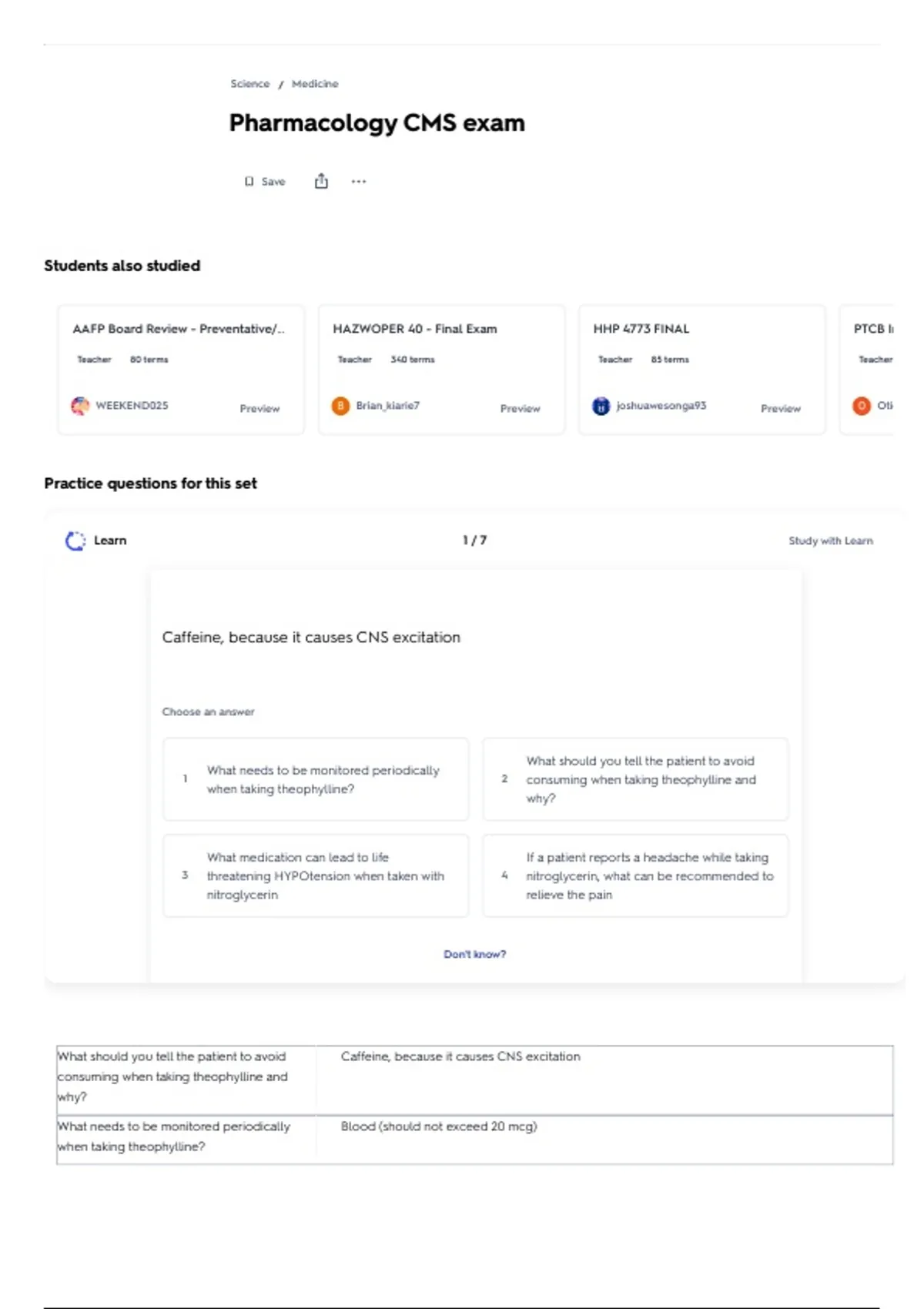Choose answer 1 about monitoring theophylline
This screenshot has height=1309, width=924.
click(x=316, y=779)
